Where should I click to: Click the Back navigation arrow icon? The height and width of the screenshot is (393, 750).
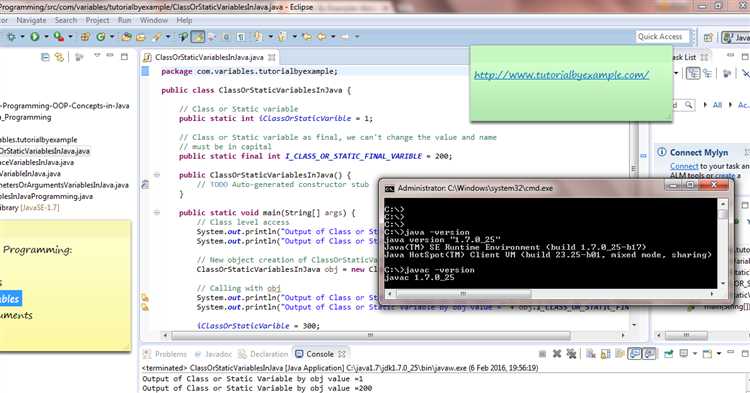pyautogui.click(x=321, y=37)
